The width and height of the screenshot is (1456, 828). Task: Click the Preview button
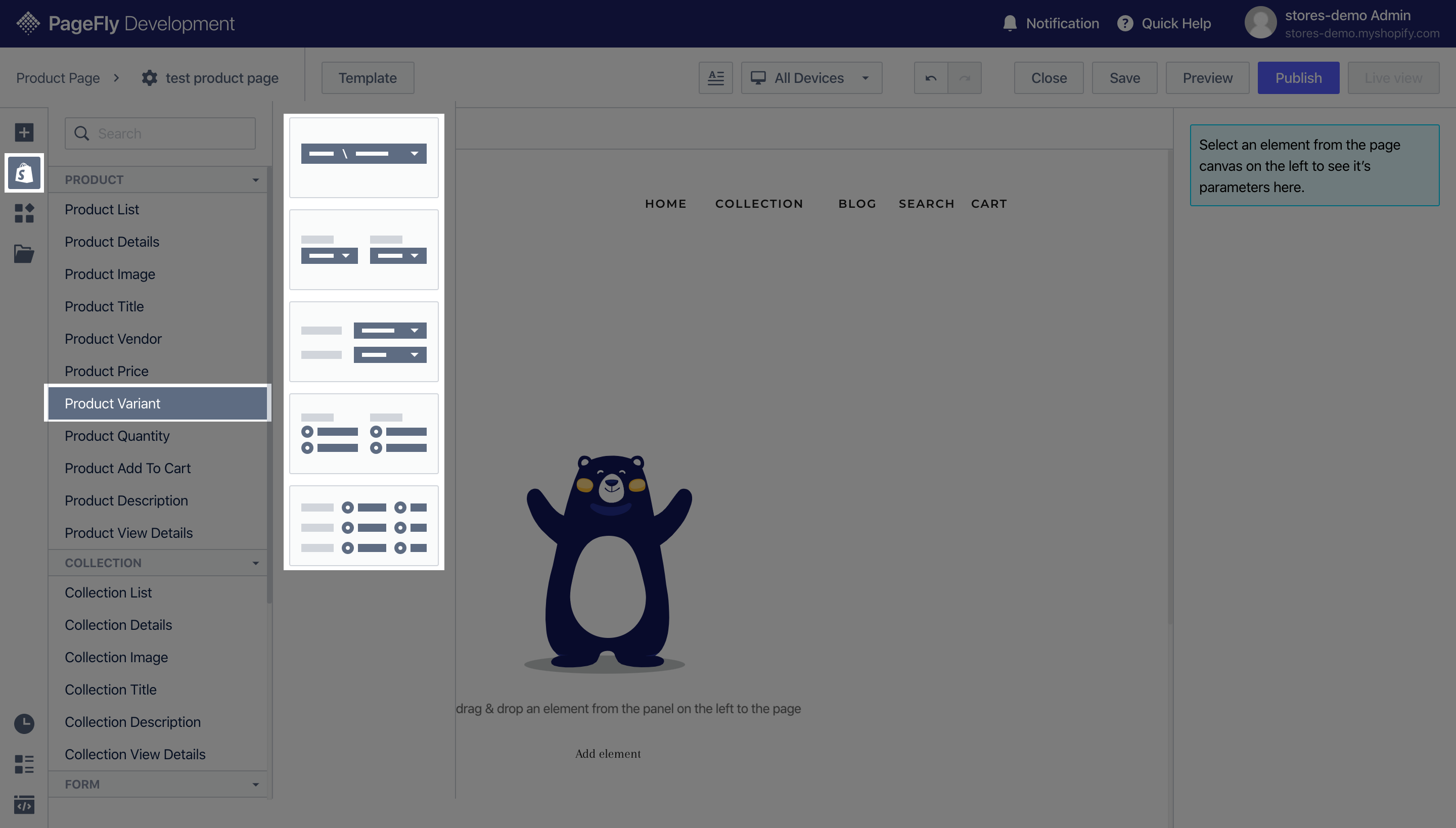tap(1207, 78)
